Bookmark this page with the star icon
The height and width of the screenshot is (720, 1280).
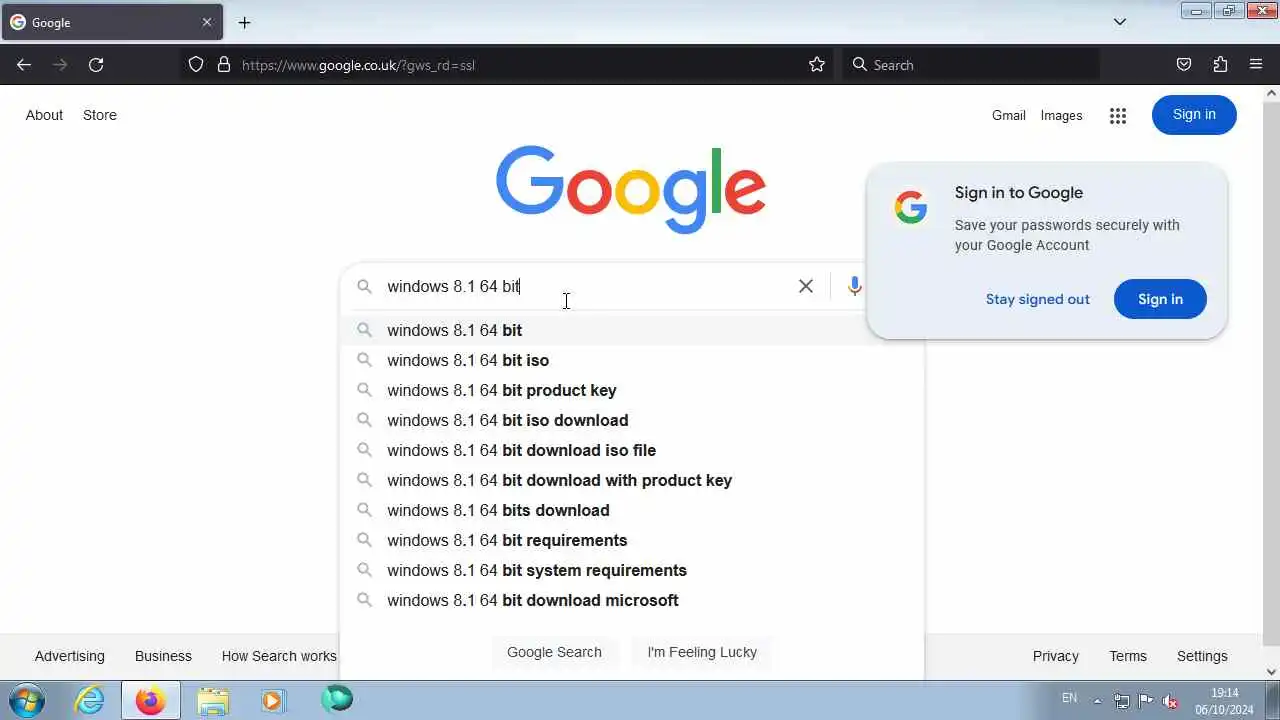point(817,65)
